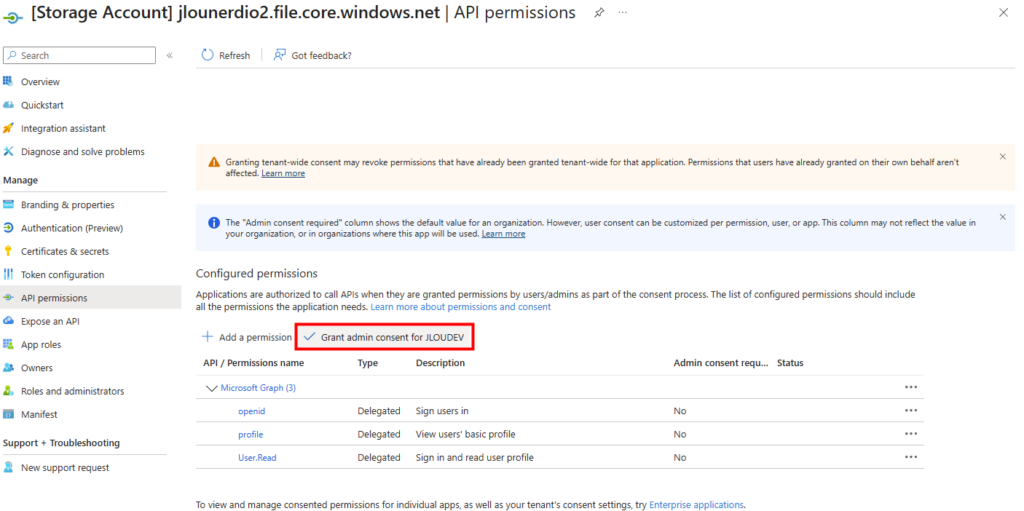Click Grant admin consent for JLOUDEV
This screenshot has height=511, width=1024.
tap(385, 337)
